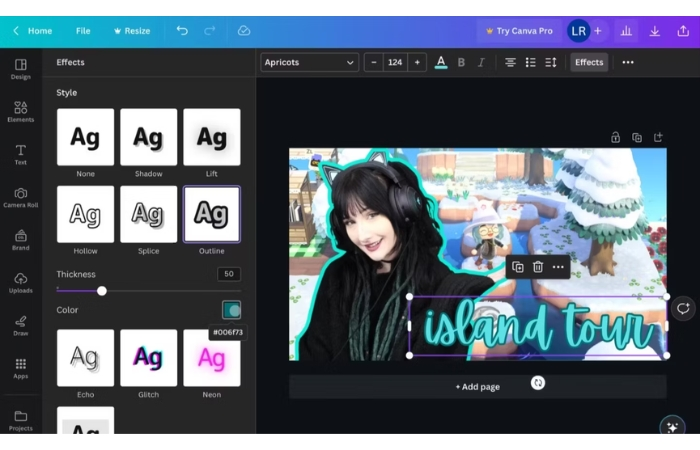Add collaborator with plus button
Image resolution: width=700 pixels, height=450 pixels.
[598, 31]
